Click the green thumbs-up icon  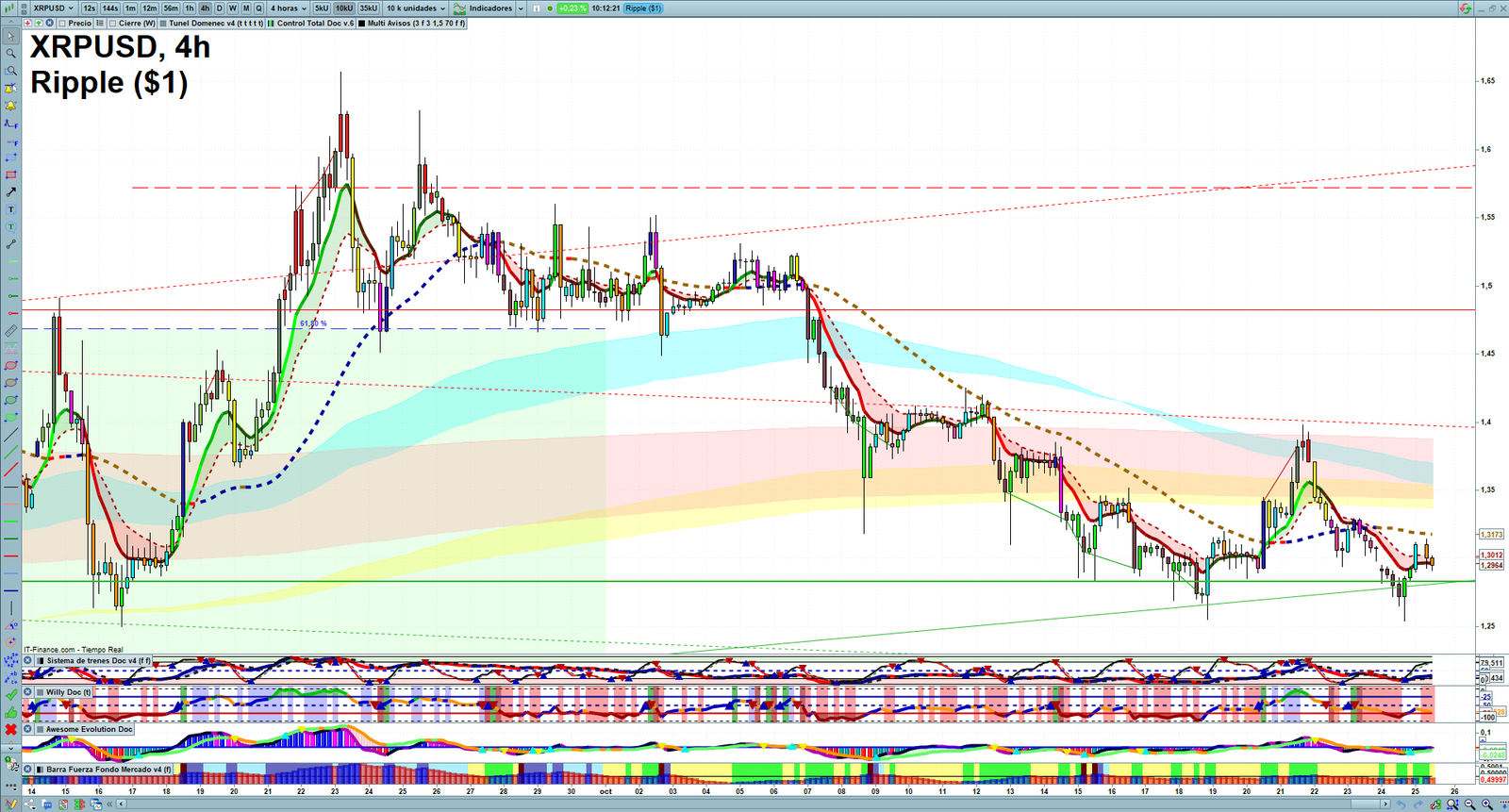[x=10, y=712]
